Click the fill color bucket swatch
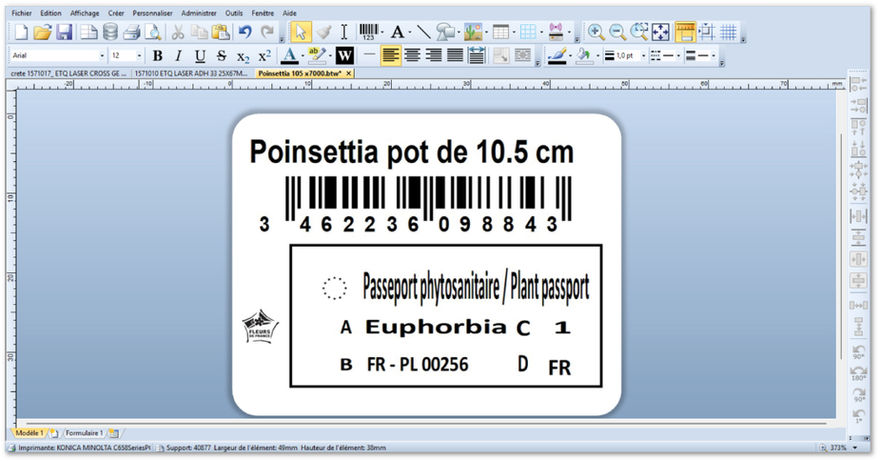 [584, 56]
